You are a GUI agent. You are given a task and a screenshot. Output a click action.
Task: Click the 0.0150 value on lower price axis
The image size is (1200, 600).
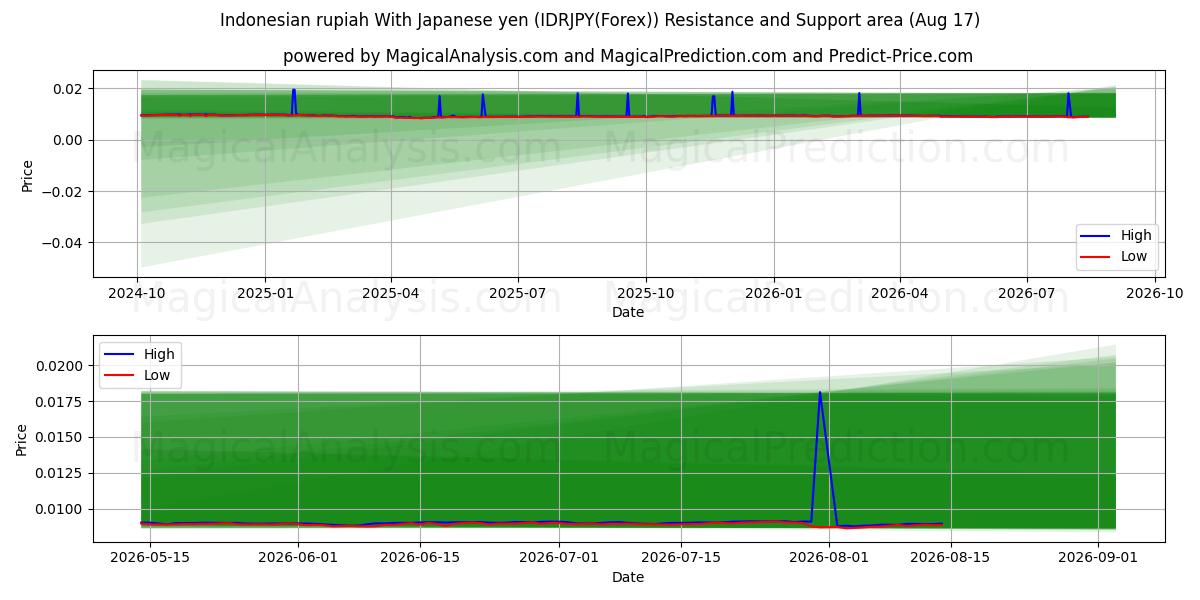tap(61, 438)
